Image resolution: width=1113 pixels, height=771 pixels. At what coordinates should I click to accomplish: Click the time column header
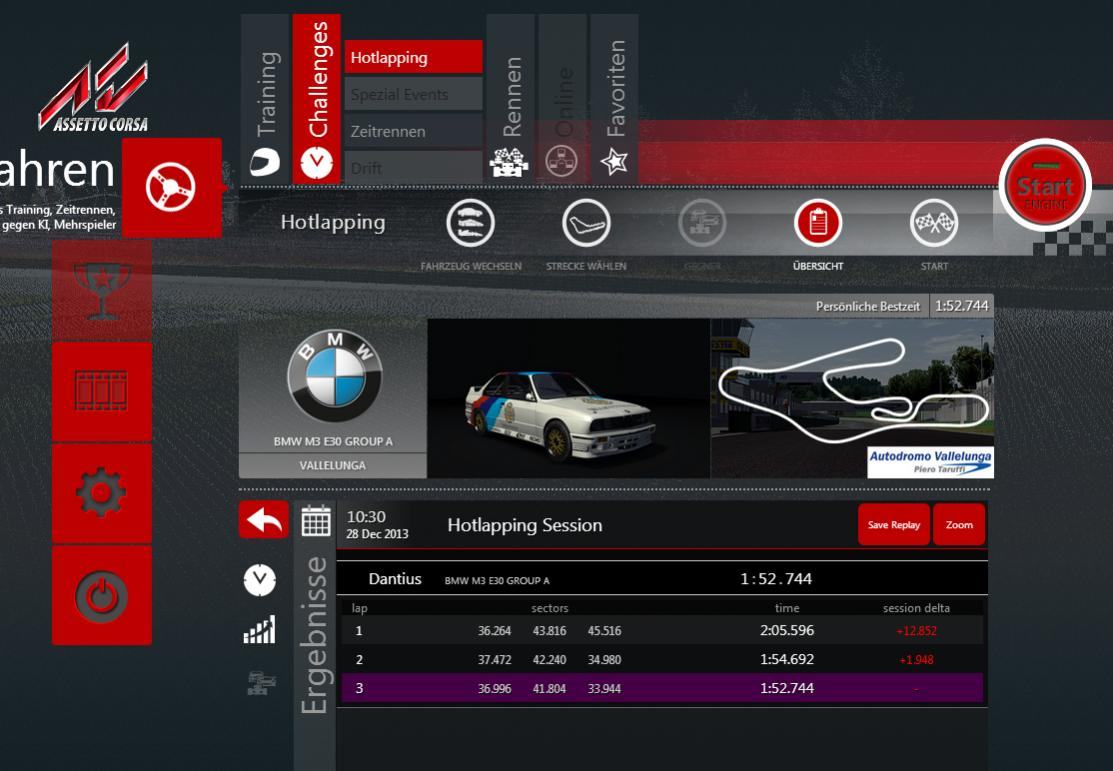(787, 608)
